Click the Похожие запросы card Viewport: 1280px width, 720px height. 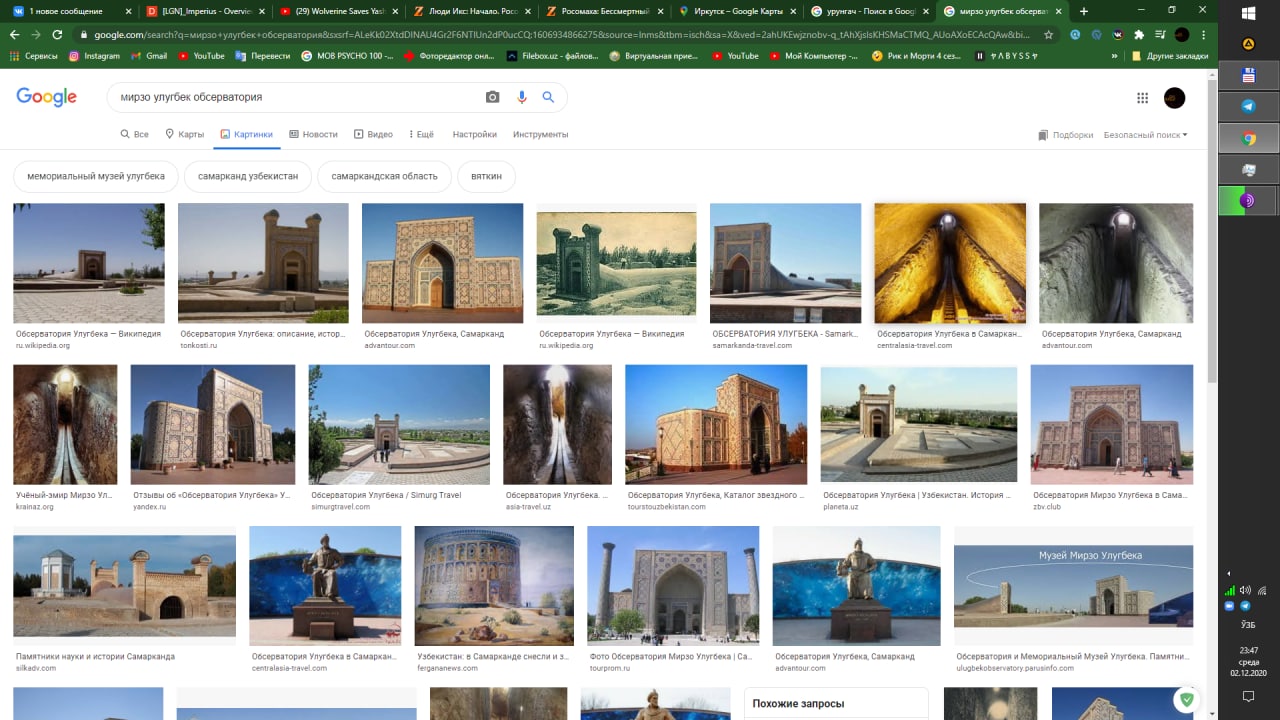(x=836, y=703)
